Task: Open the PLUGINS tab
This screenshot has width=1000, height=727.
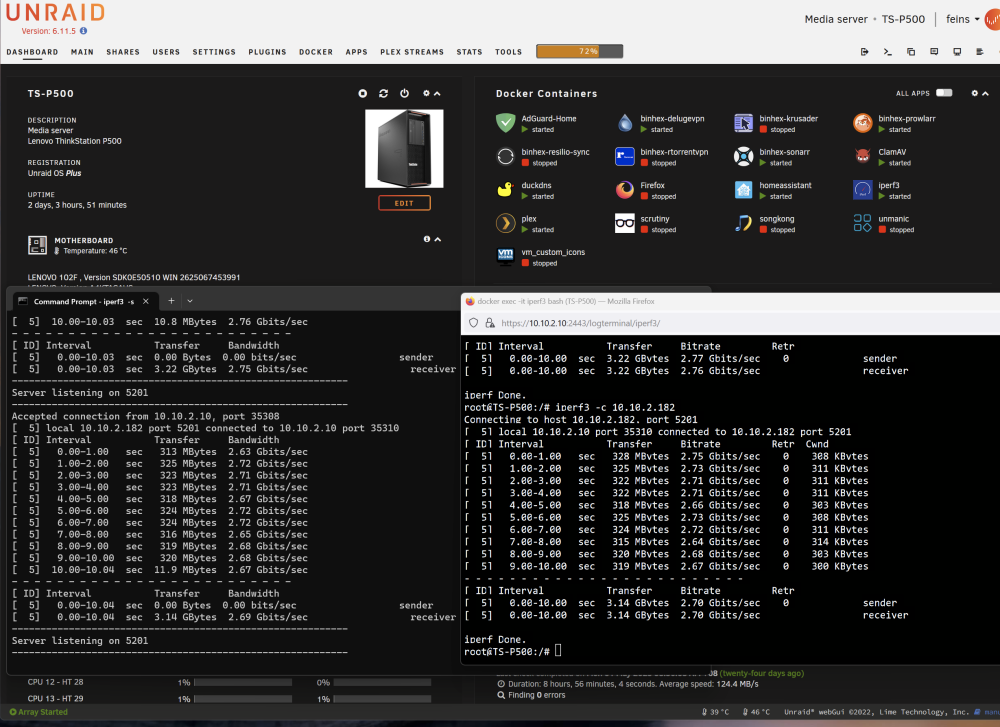Action: (x=267, y=52)
